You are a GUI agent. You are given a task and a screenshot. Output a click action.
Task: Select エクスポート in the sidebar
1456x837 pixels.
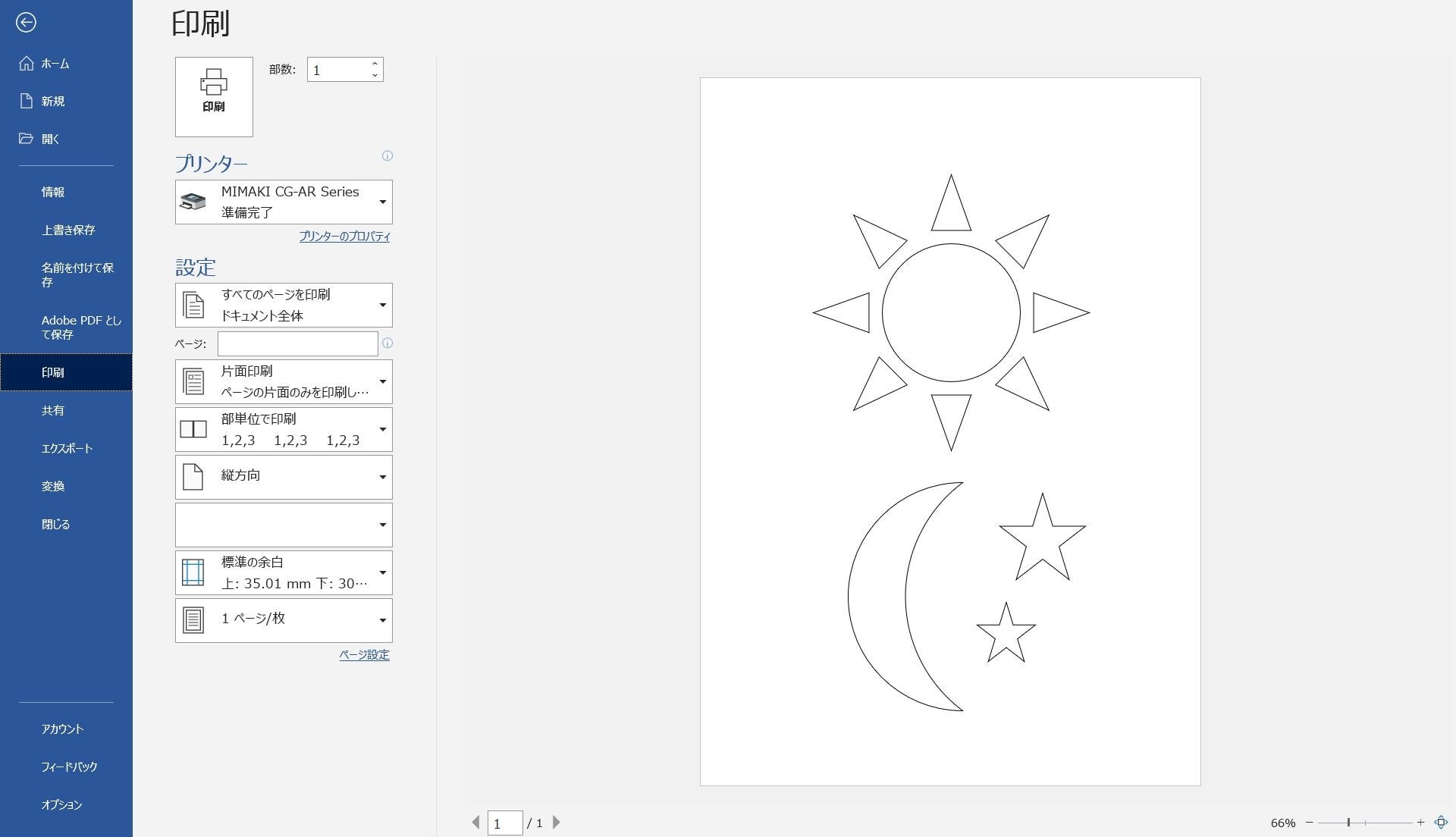coord(67,448)
